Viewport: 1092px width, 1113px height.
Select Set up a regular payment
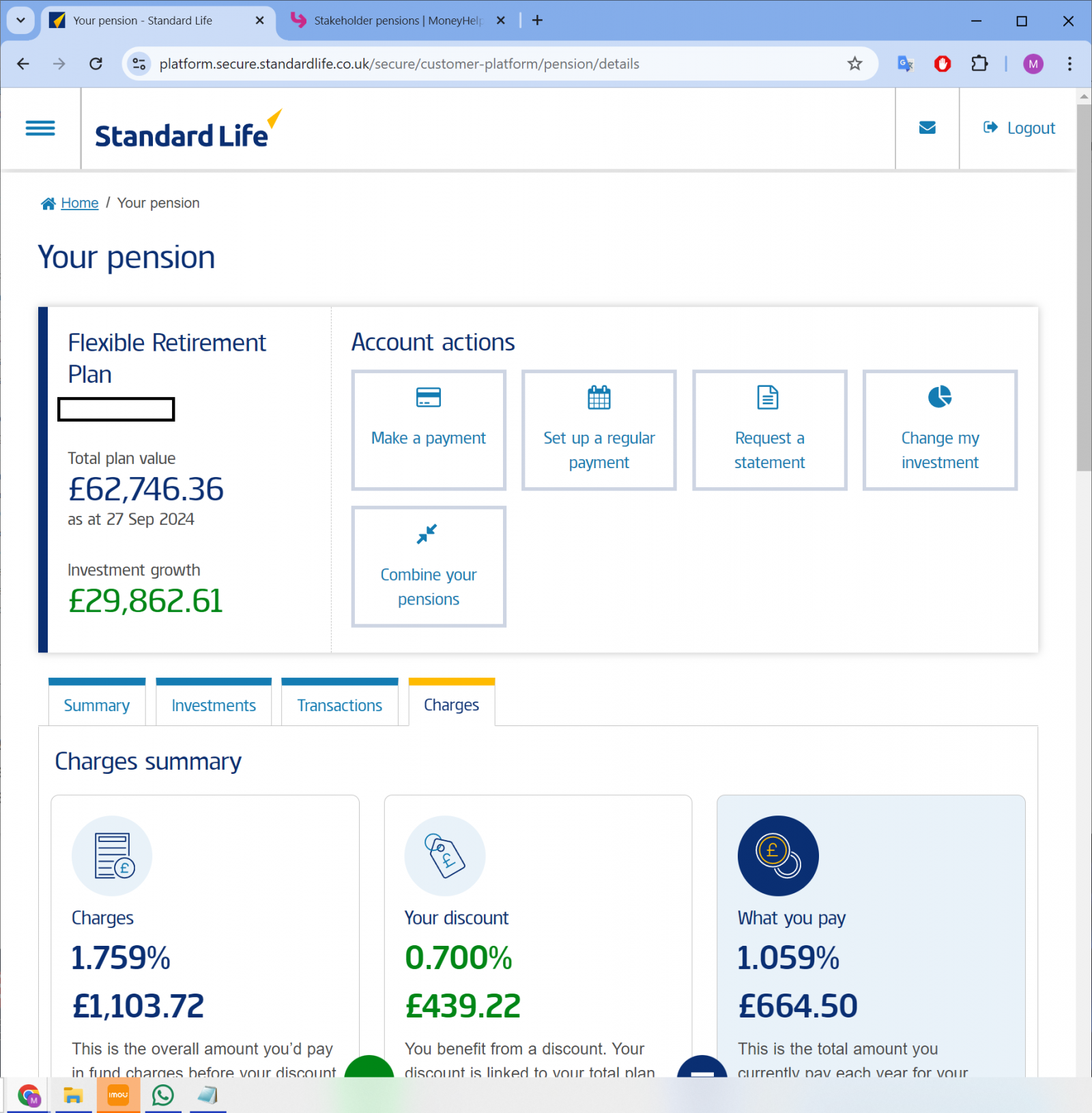pos(599,430)
